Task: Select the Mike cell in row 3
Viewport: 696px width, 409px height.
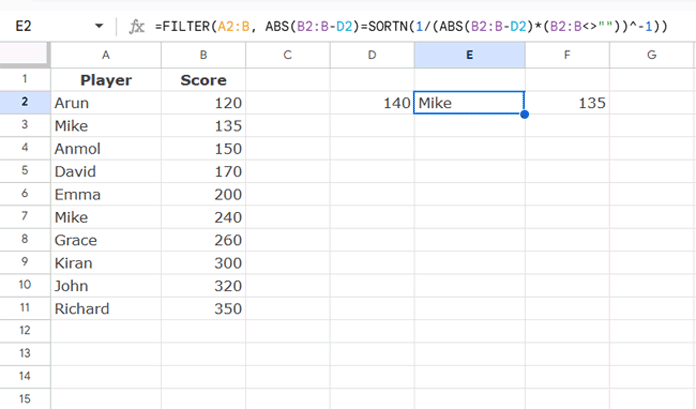Action: pyautogui.click(x=106, y=126)
